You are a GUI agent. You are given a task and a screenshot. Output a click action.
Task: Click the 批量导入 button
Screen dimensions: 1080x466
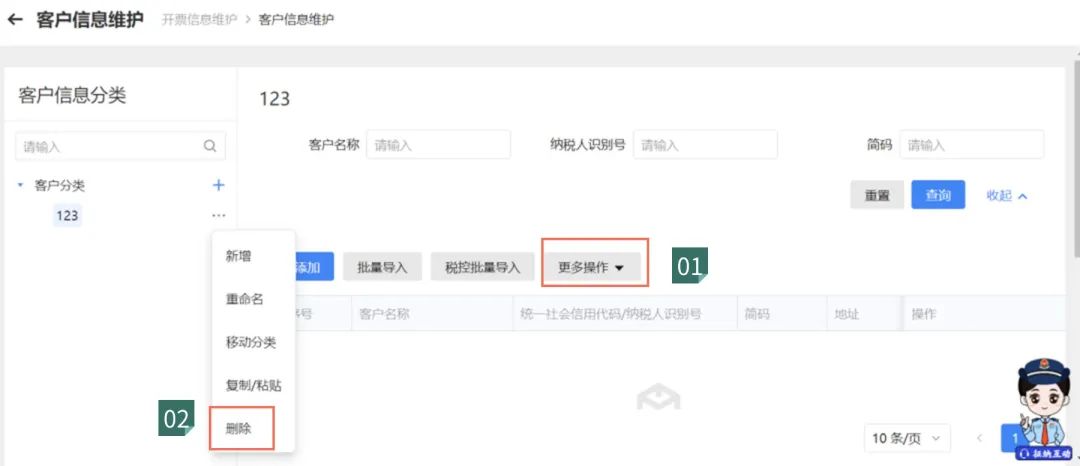[x=382, y=267]
